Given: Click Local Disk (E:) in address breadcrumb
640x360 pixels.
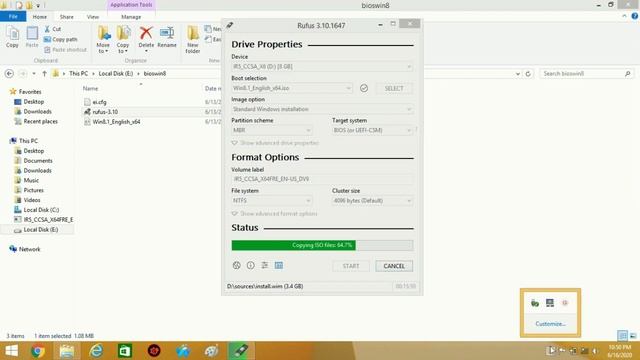Looking at the screenshot, I should pos(116,74).
